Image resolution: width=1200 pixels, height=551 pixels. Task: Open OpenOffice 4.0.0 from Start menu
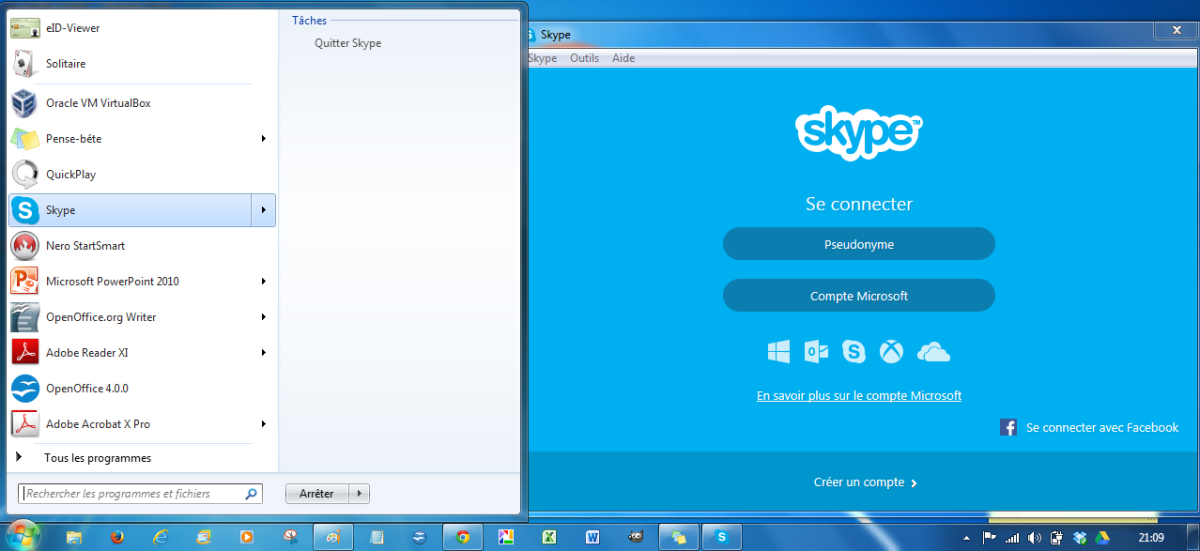141,388
